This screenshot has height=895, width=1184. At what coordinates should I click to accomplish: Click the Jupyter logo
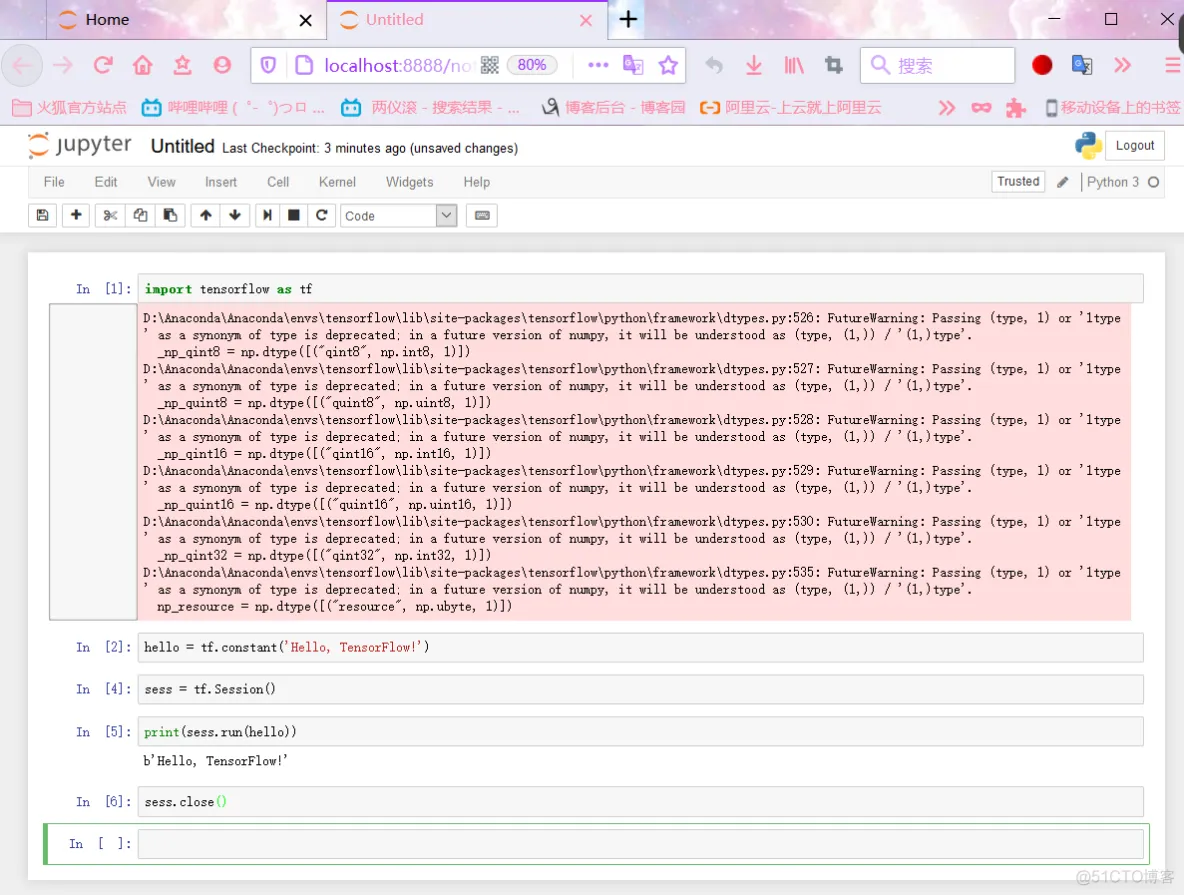click(80, 145)
